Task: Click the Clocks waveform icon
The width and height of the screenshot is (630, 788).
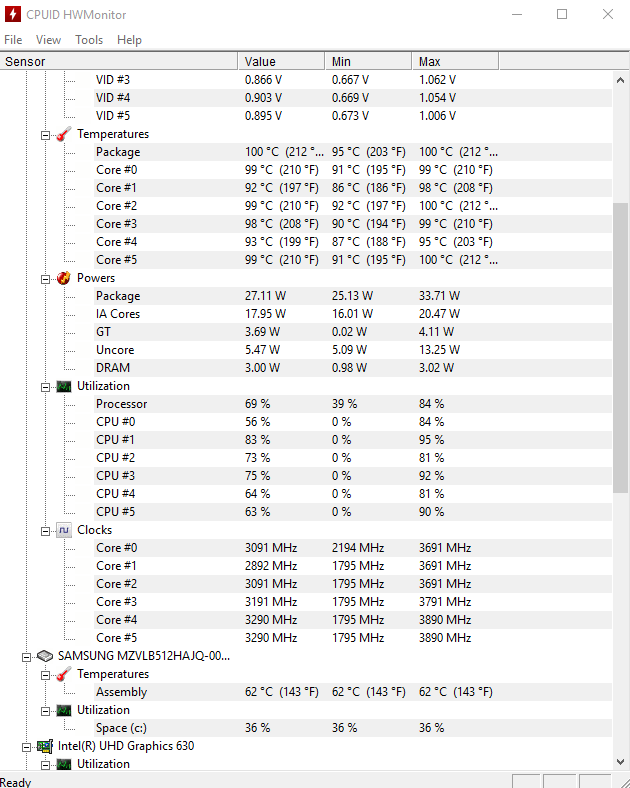Action: [x=64, y=530]
